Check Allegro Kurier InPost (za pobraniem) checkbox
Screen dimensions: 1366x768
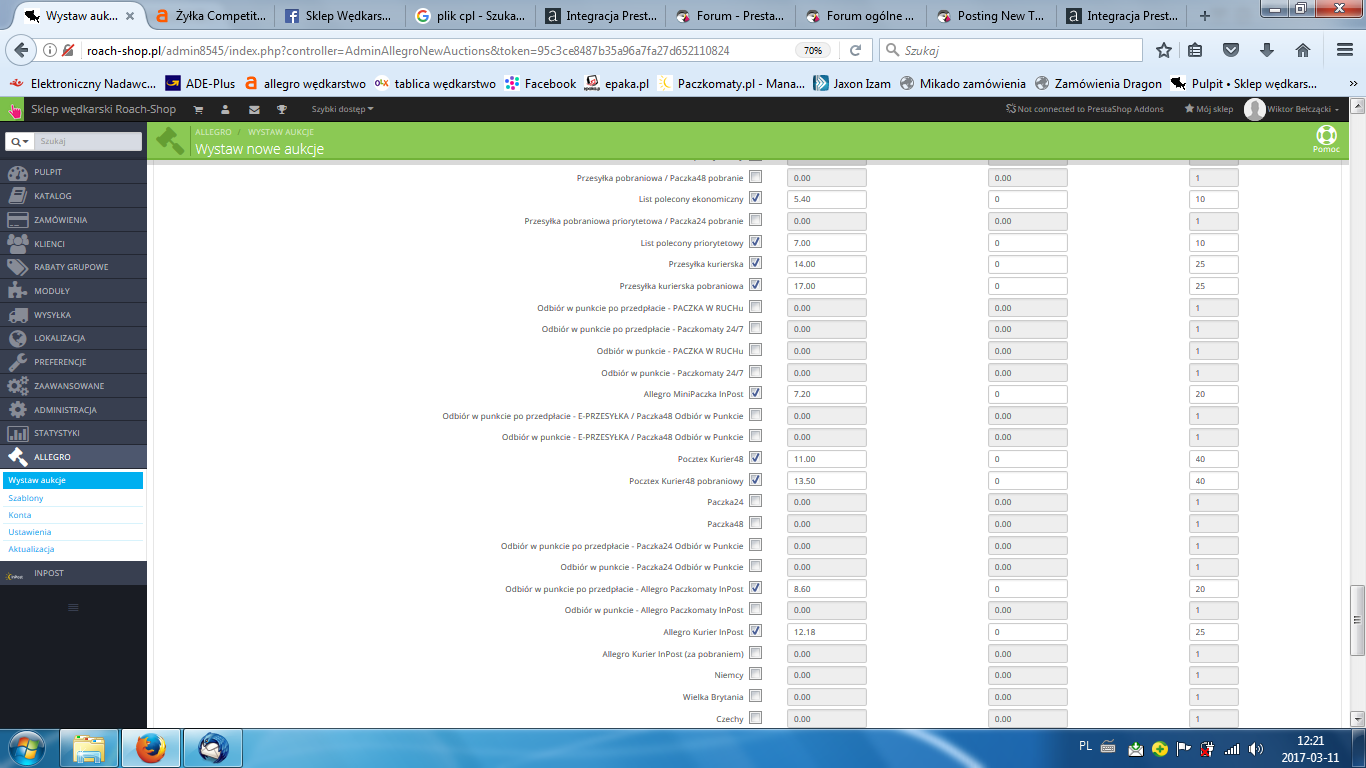click(x=755, y=652)
